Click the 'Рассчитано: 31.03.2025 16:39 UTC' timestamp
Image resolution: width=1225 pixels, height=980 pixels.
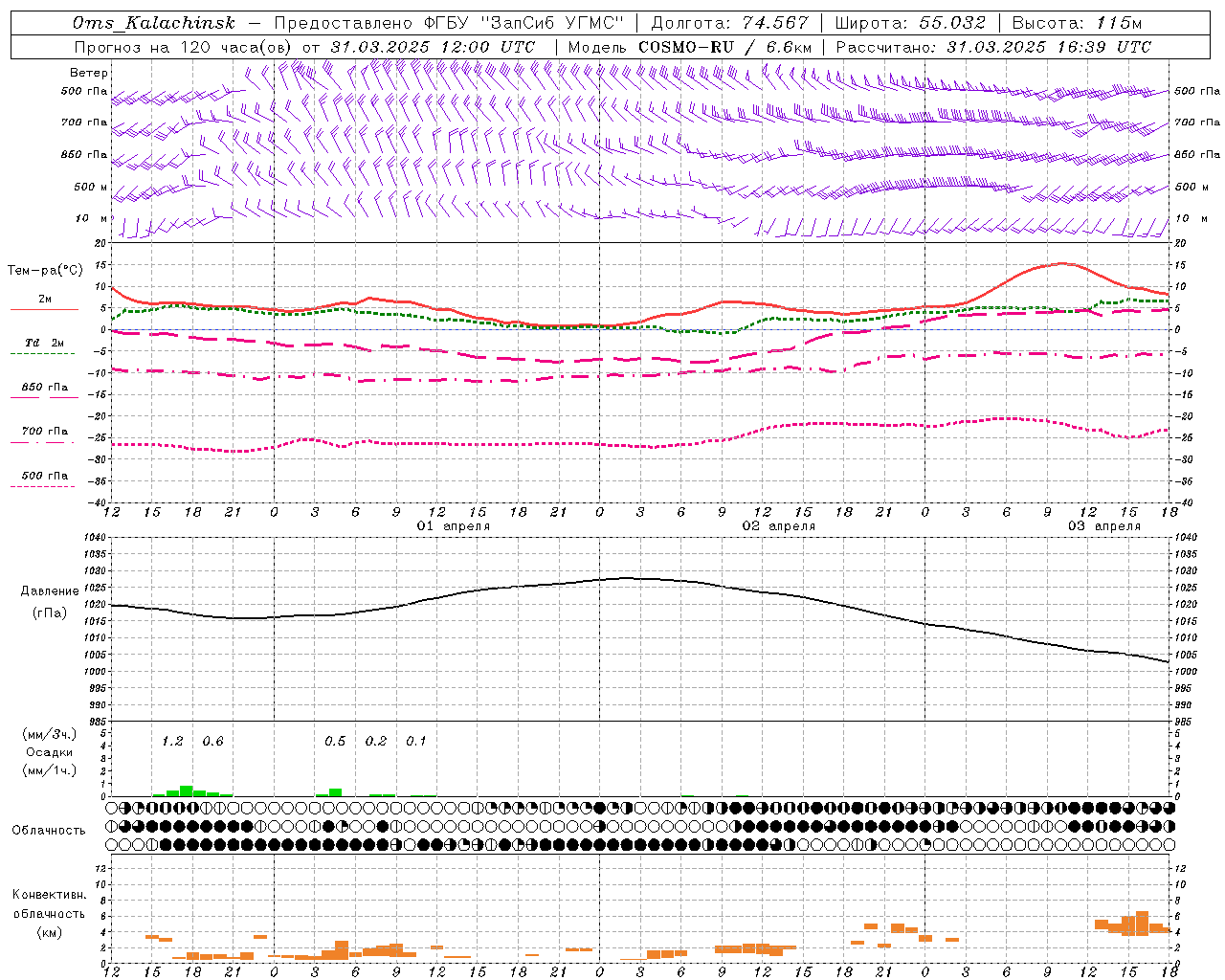(993, 47)
